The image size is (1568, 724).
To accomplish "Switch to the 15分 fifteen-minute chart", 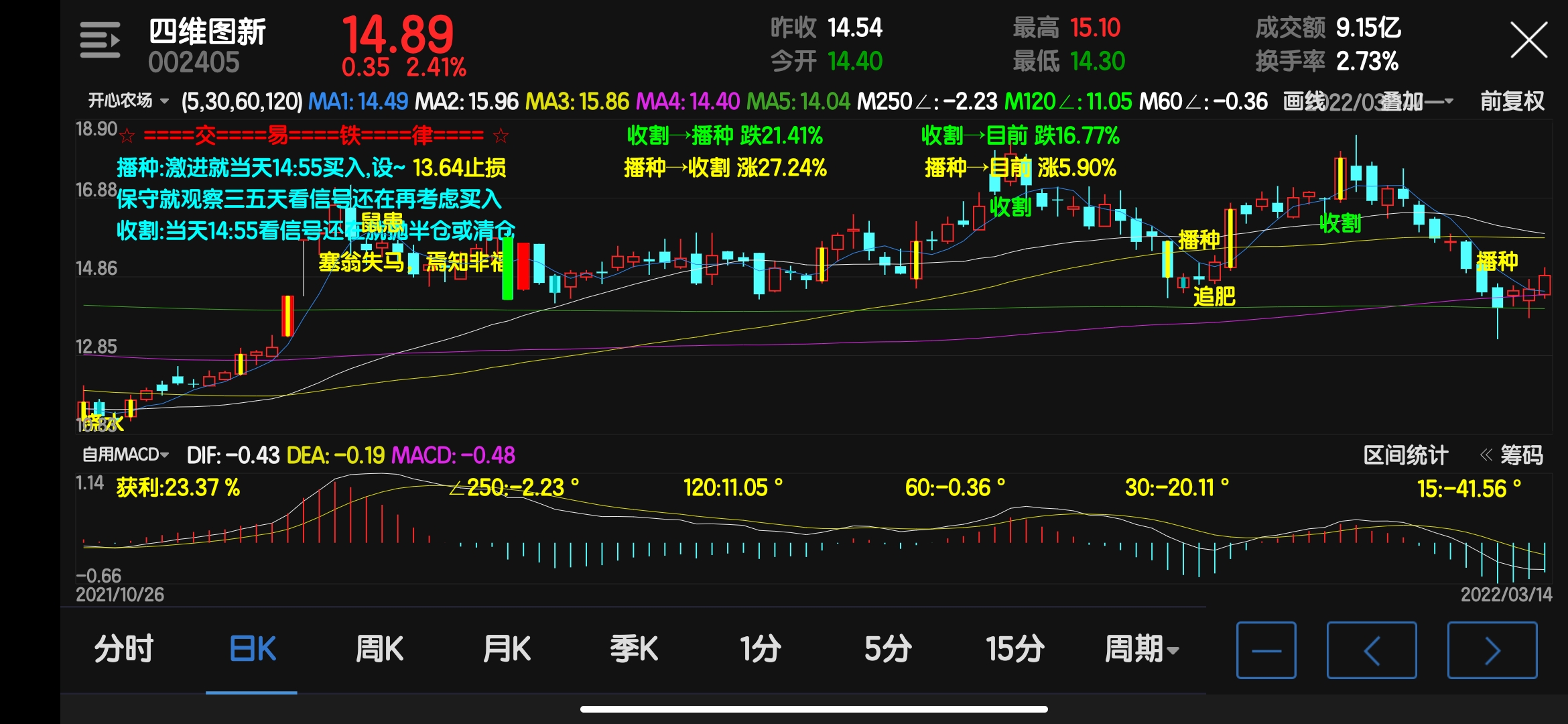I will 1015,649.
